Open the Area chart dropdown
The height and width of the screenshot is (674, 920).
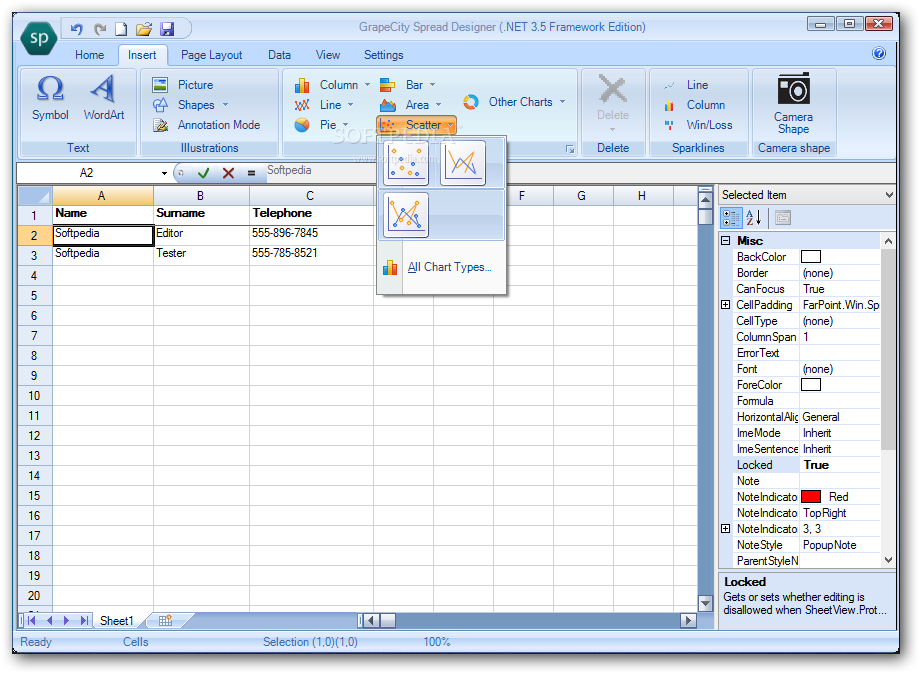pos(438,105)
